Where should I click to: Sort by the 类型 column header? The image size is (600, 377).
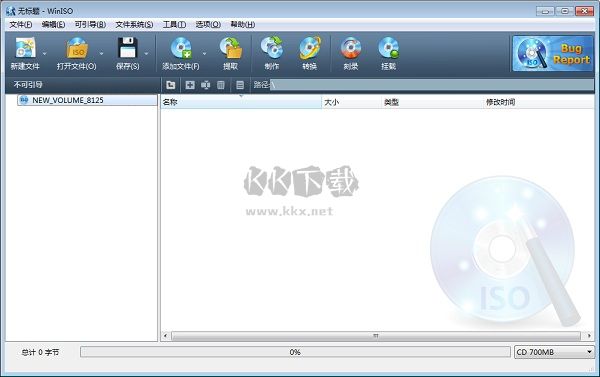[432, 102]
